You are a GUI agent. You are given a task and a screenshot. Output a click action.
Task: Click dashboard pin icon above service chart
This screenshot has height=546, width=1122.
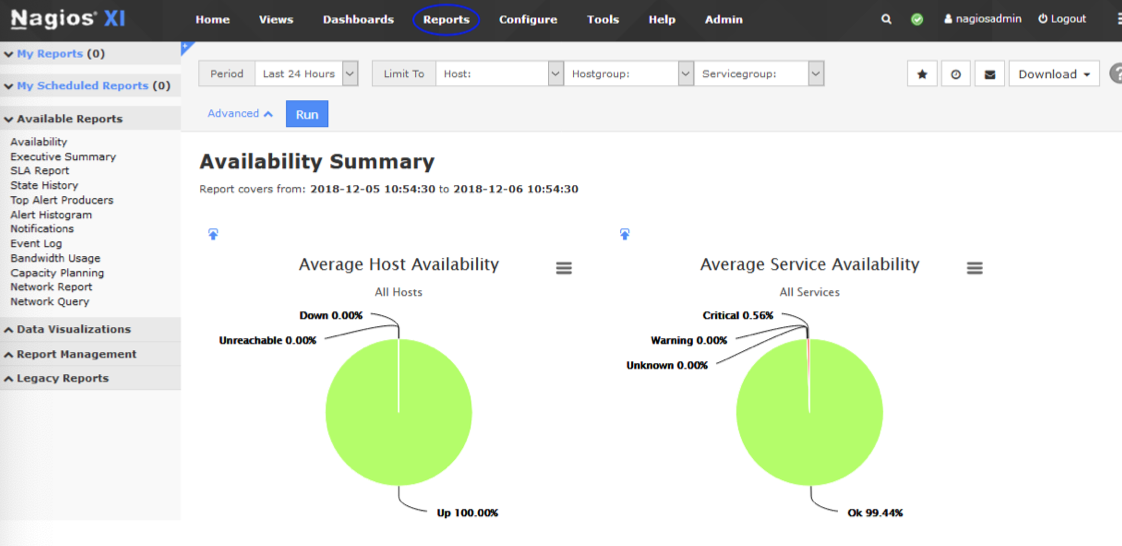tap(625, 233)
